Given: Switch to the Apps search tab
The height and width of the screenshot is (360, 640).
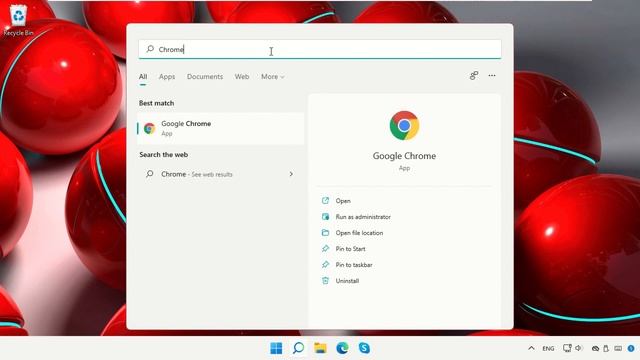Looking at the screenshot, I should [167, 77].
